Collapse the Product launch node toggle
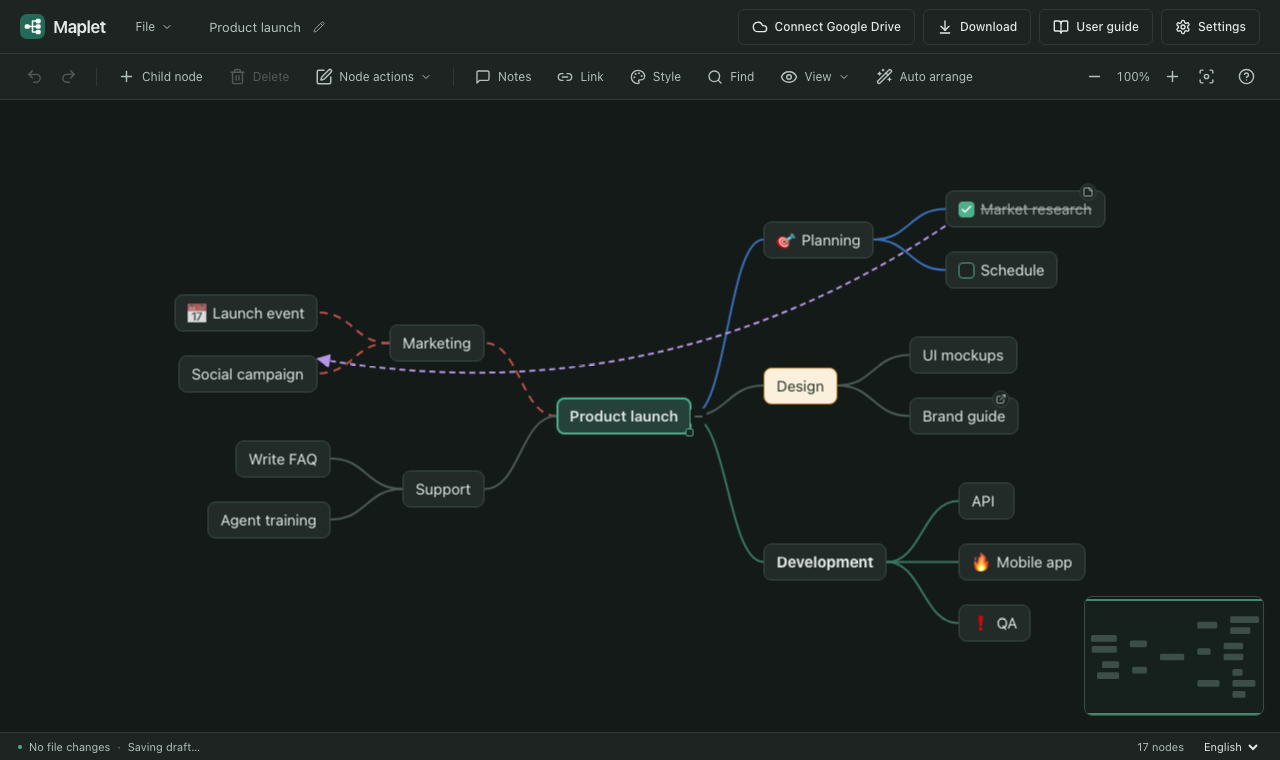 [x=698, y=416]
